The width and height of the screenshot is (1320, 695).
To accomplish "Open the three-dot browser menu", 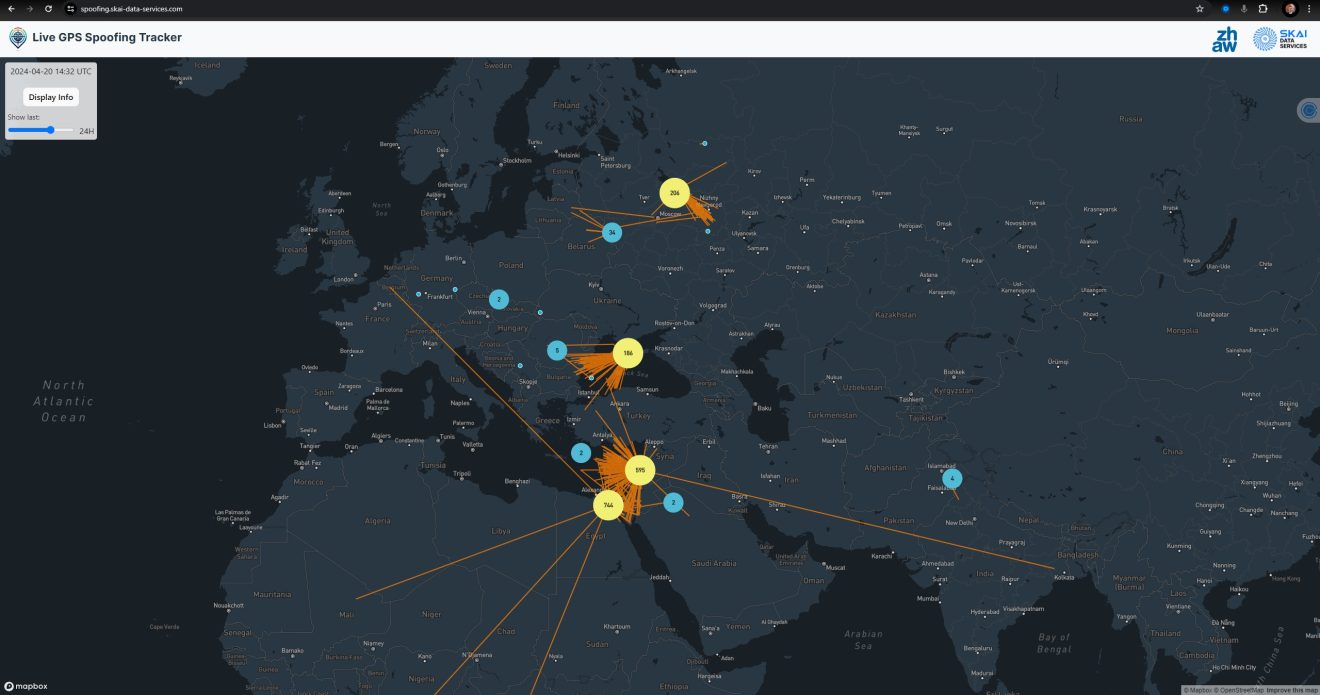I will [1310, 9].
